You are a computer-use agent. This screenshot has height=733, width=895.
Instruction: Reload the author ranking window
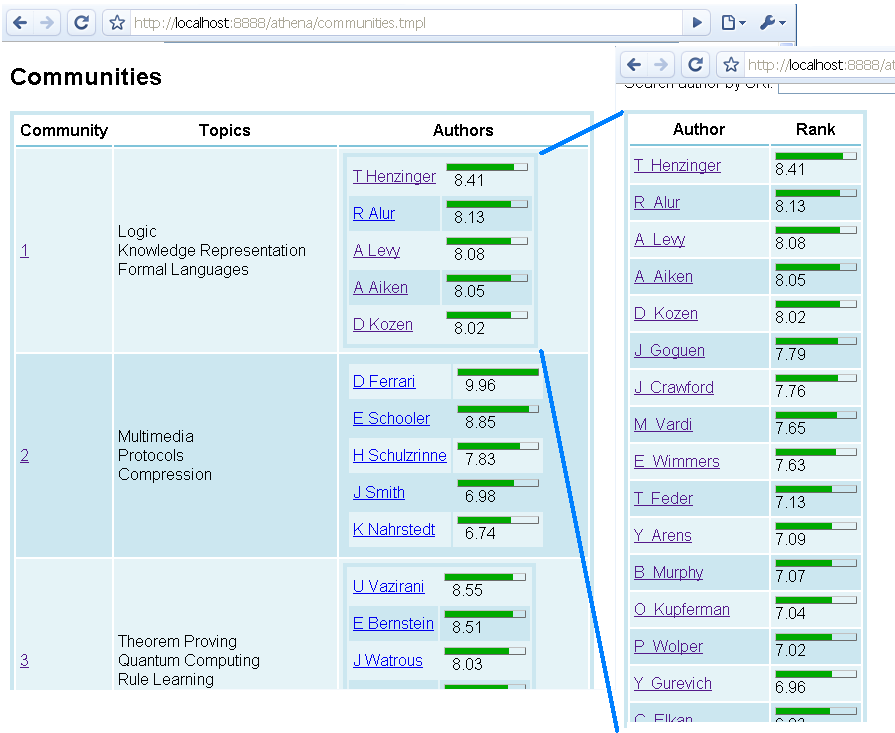695,65
